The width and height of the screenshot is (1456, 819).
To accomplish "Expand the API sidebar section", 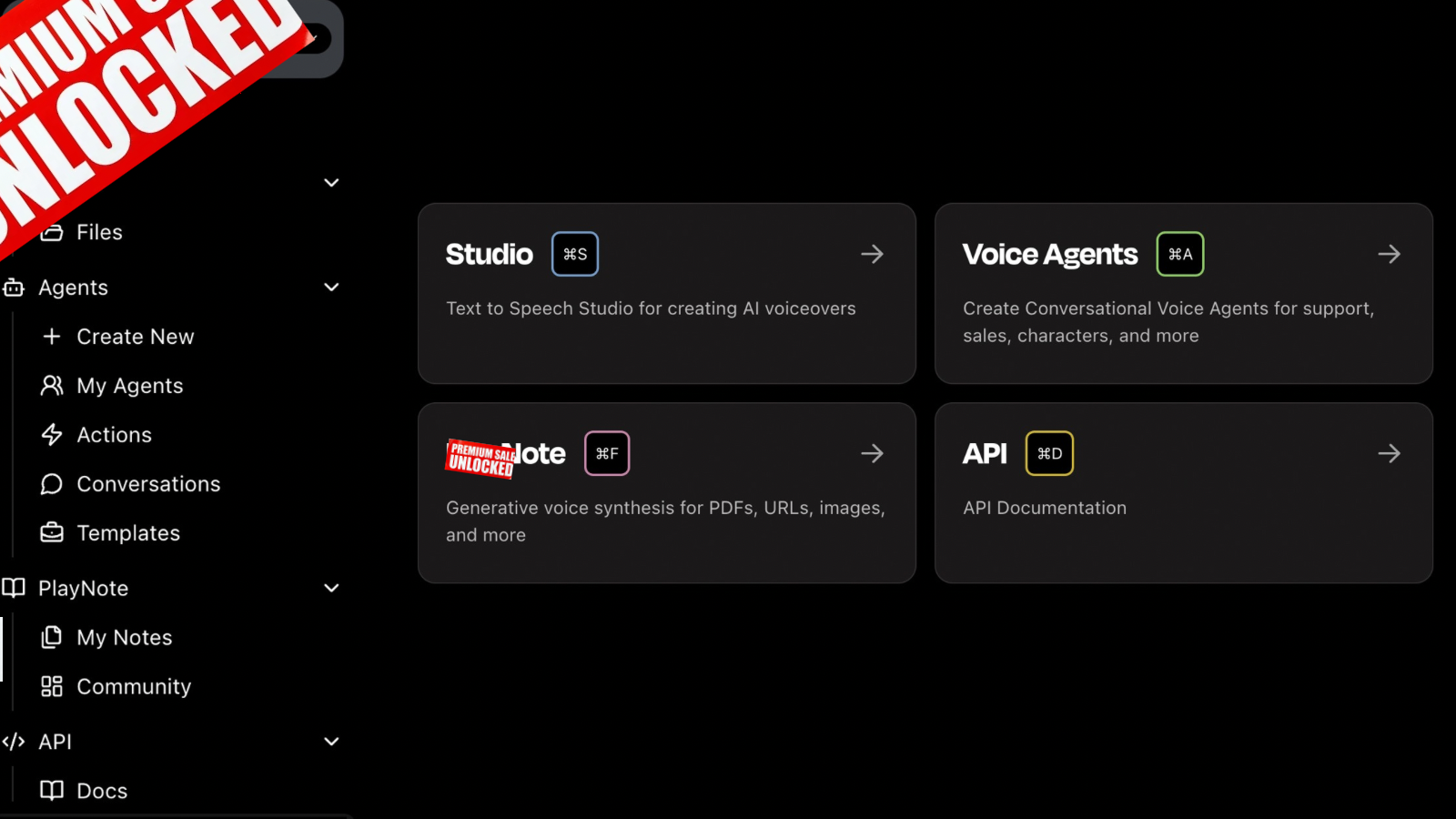I will pos(330,742).
